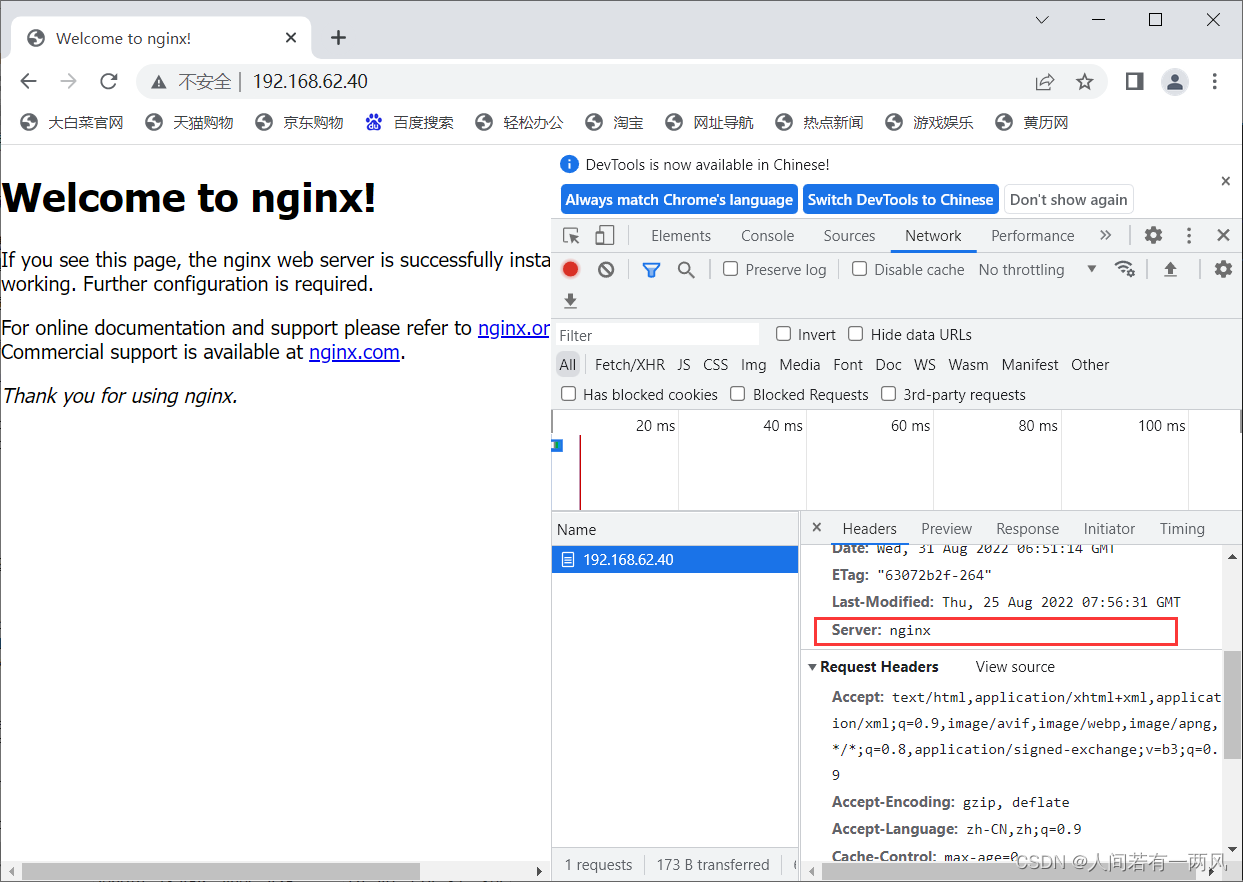This screenshot has height=882, width=1243.
Task: Click Don't show again
Action: tap(1068, 200)
